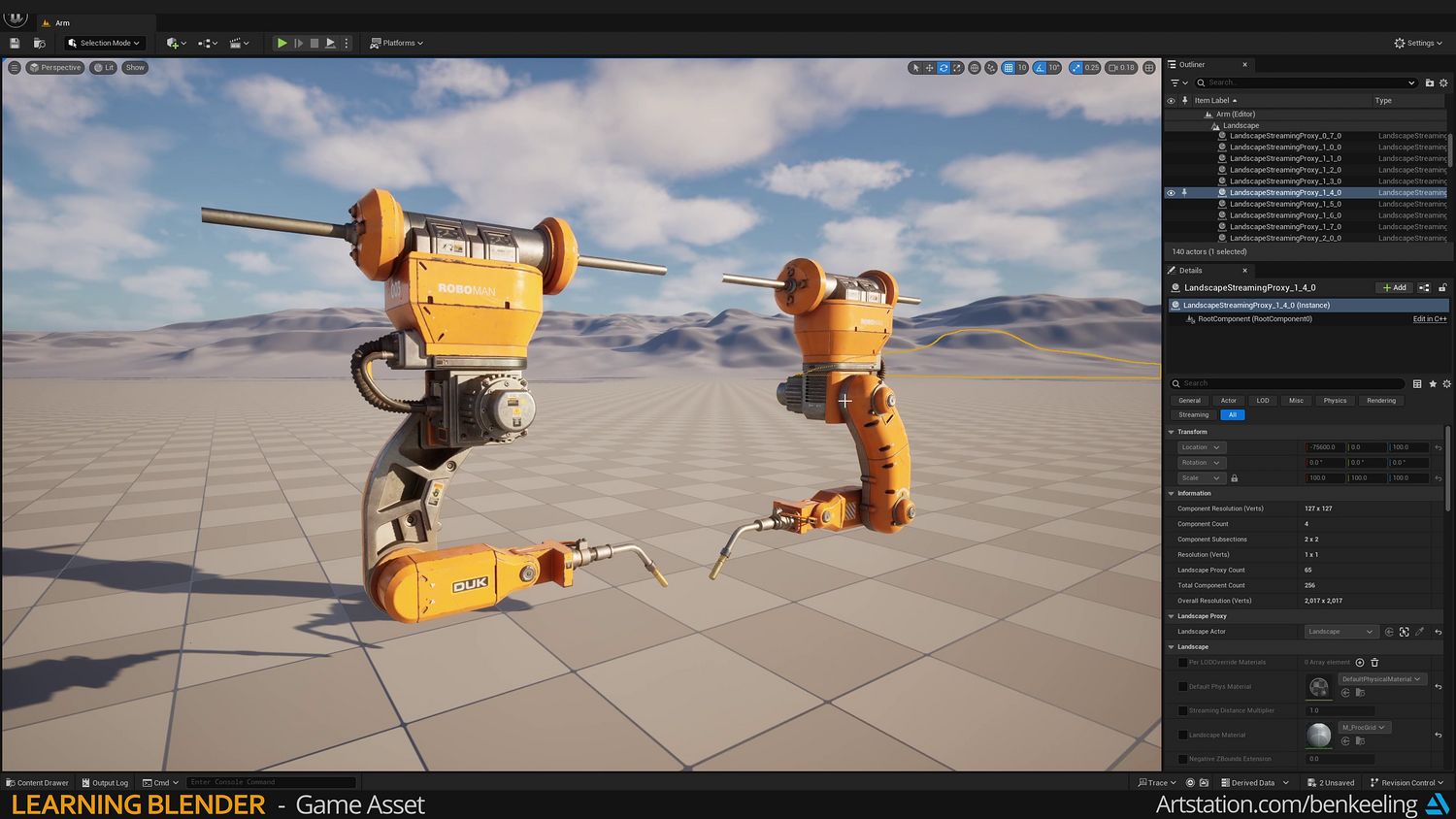This screenshot has height=819, width=1456.
Task: Toggle show favorites star in Details
Action: [1432, 384]
